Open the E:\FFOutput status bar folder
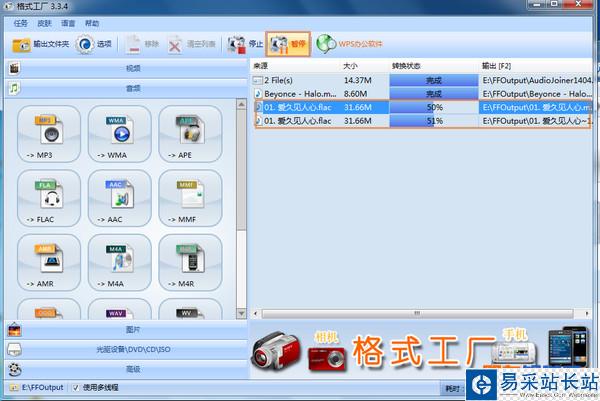This screenshot has width=600, height=401. tap(37, 388)
